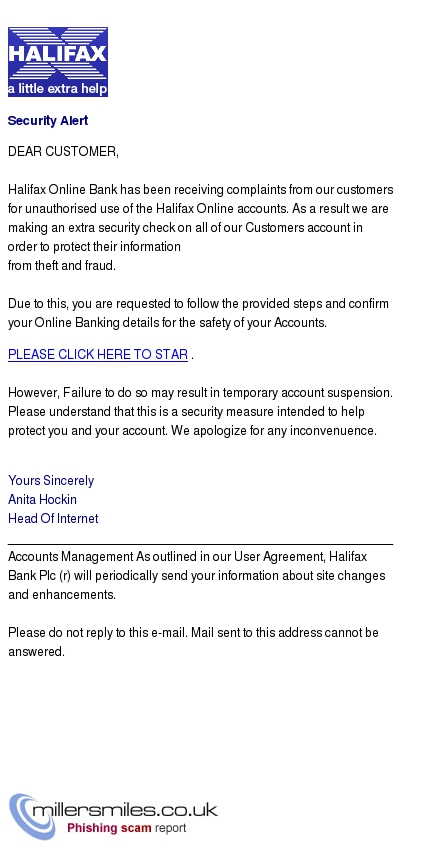Click the Security Alert heading
This screenshot has height=849, width=436.
pyautogui.click(x=48, y=121)
